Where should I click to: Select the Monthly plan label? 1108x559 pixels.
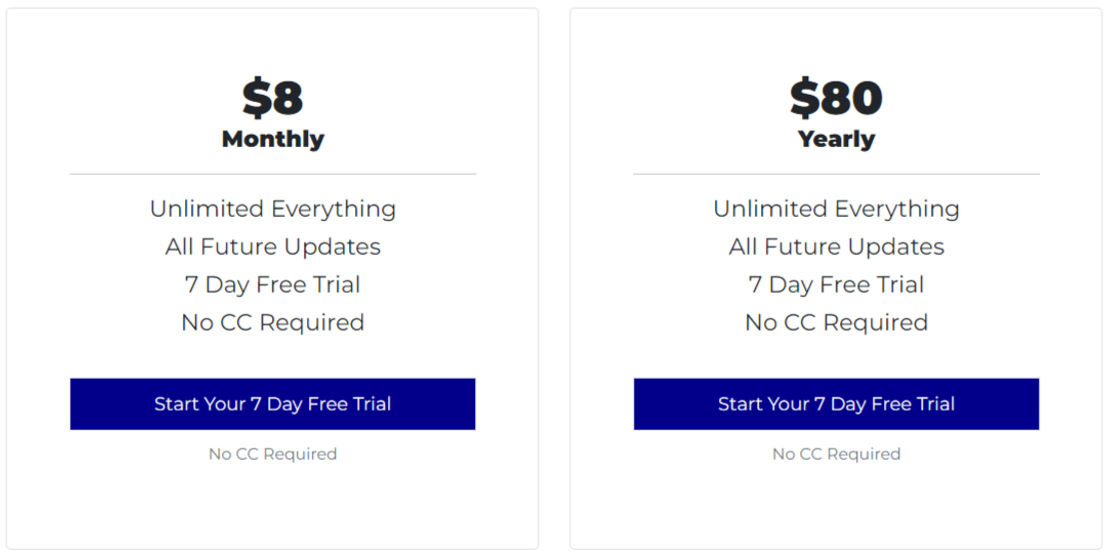[273, 139]
